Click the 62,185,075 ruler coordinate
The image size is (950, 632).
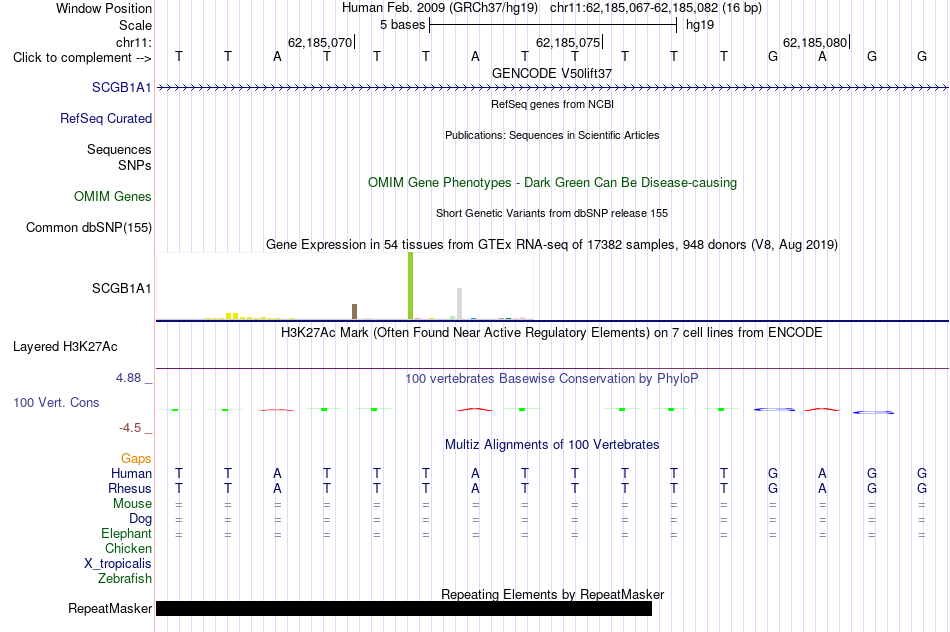tap(568, 43)
